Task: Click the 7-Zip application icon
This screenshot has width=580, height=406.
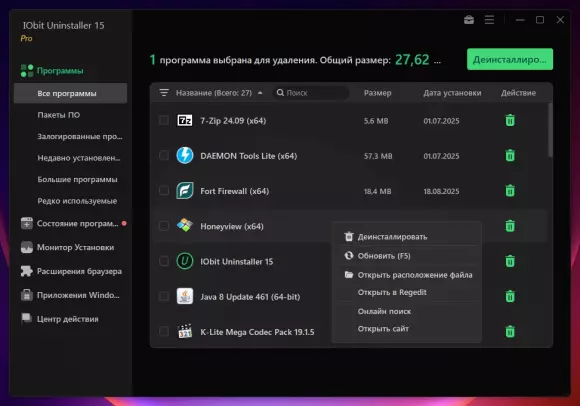Action: tap(185, 121)
